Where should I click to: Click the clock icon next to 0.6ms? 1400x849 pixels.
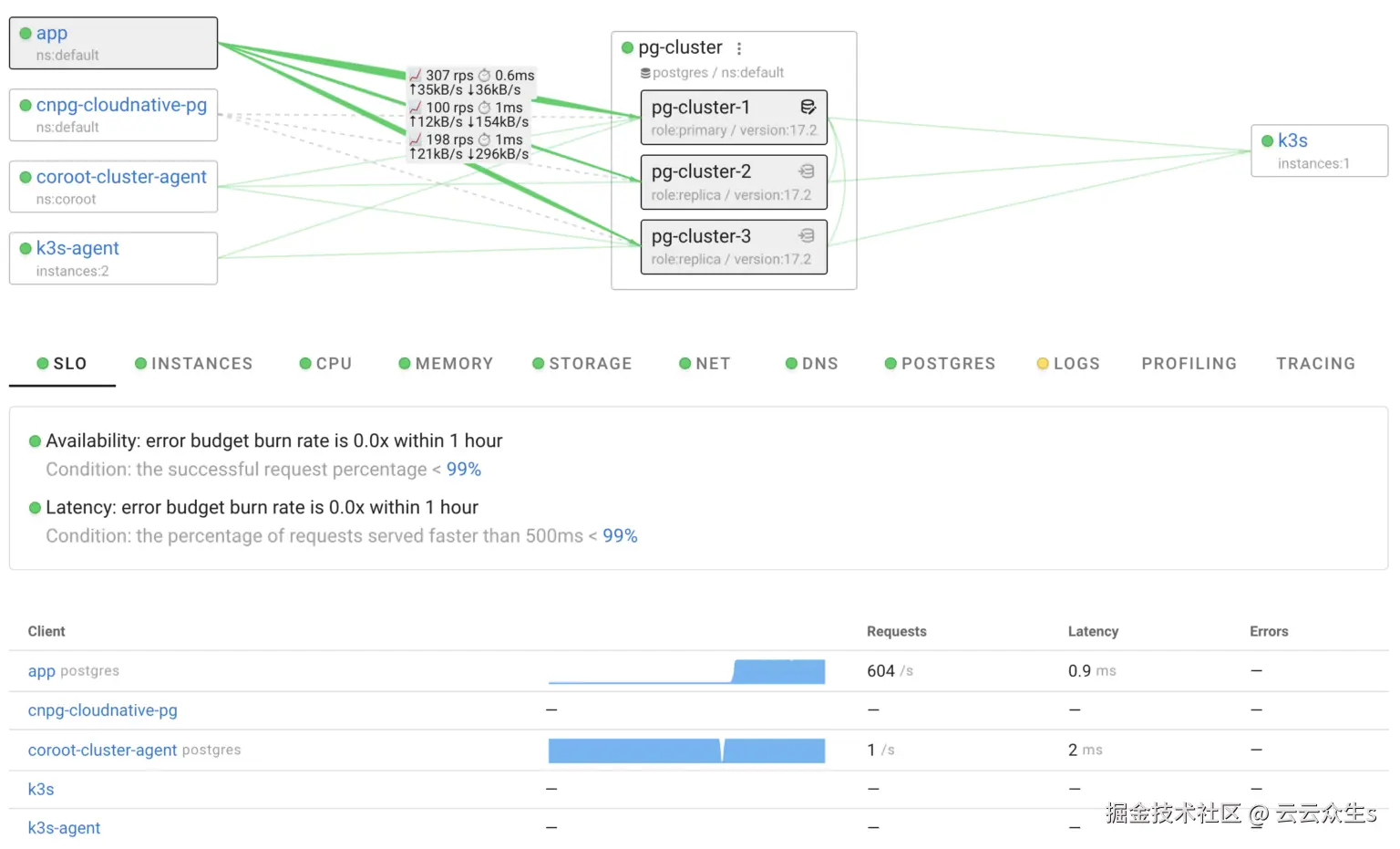coord(485,76)
